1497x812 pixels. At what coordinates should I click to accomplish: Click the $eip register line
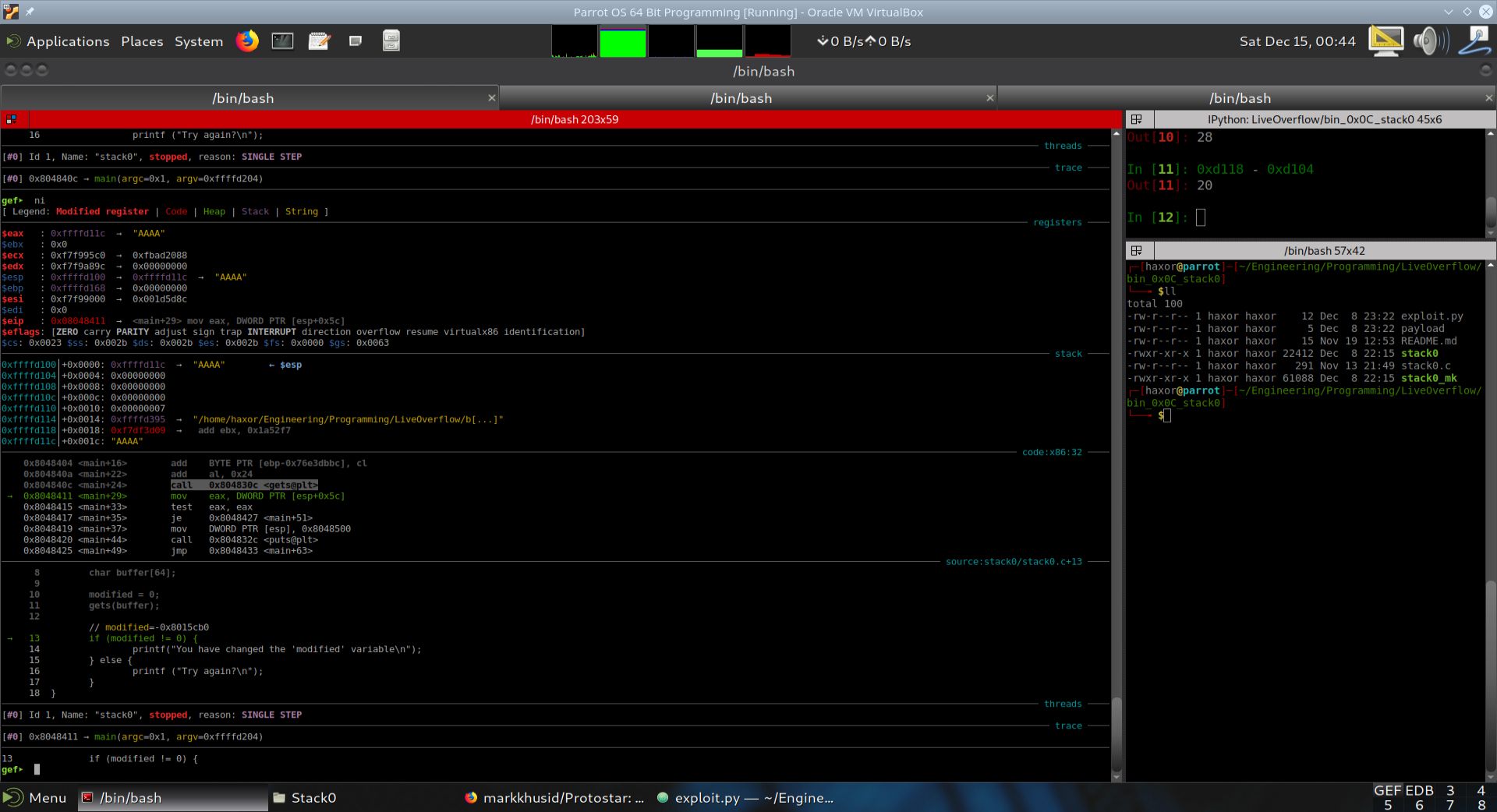pos(173,320)
